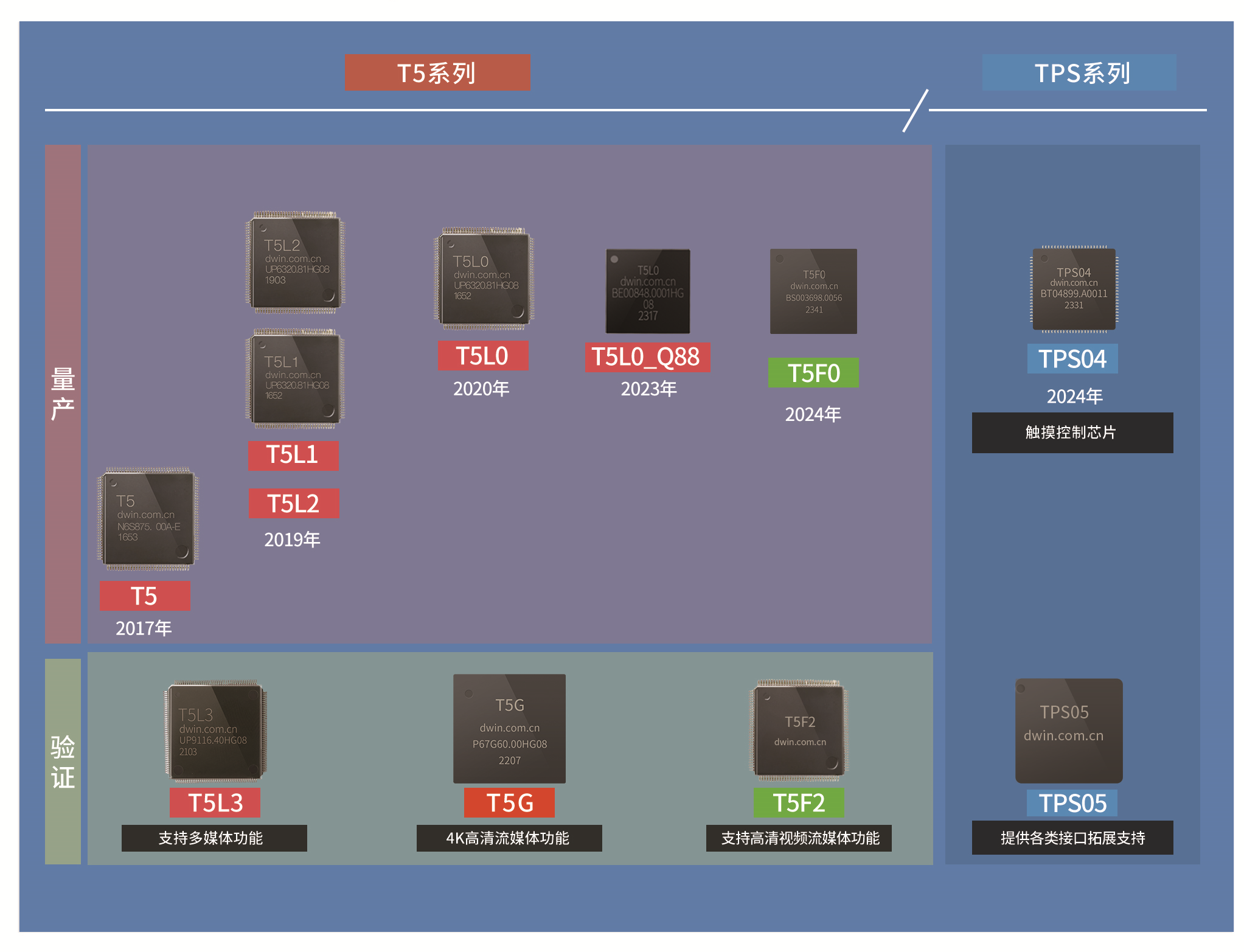Click the 2020年 year text
Image resolution: width=1244 pixels, height=952 pixels.
point(482,389)
